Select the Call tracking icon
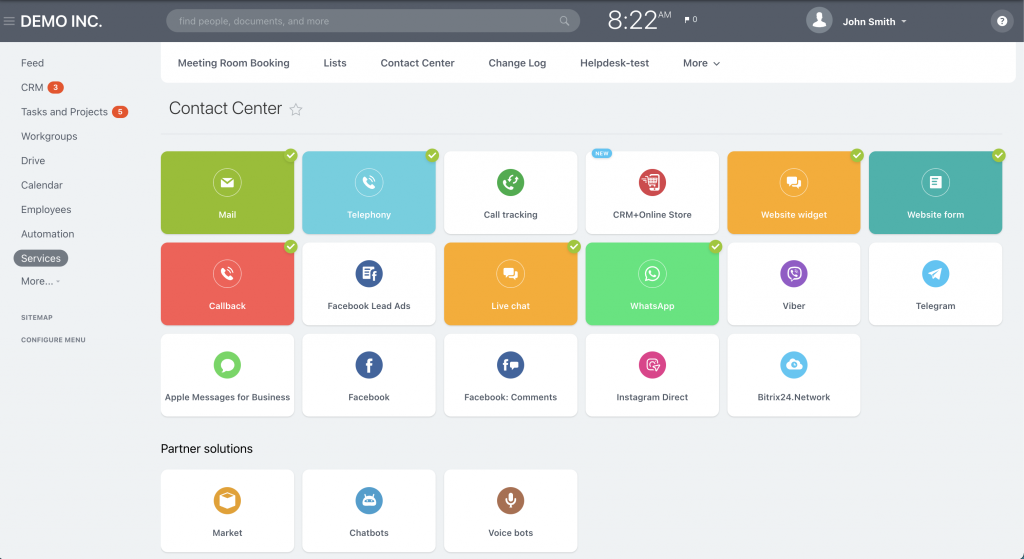 click(x=511, y=182)
